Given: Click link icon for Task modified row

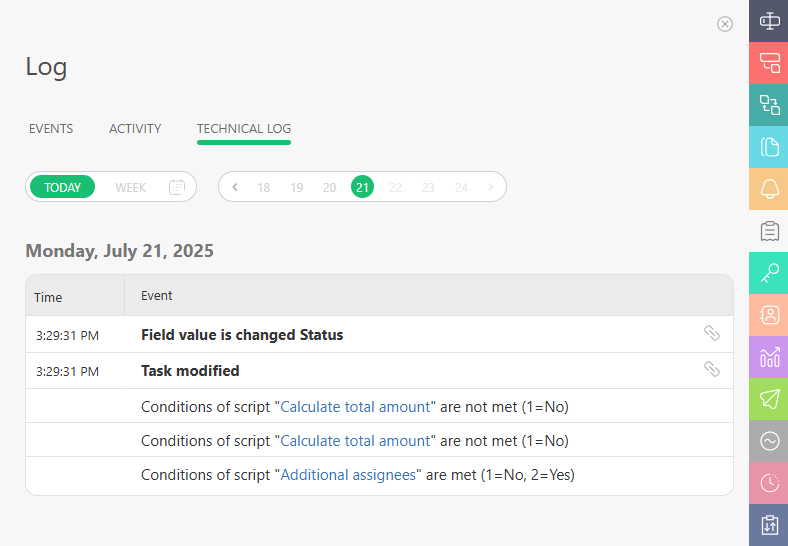Looking at the screenshot, I should pyautogui.click(x=712, y=369).
